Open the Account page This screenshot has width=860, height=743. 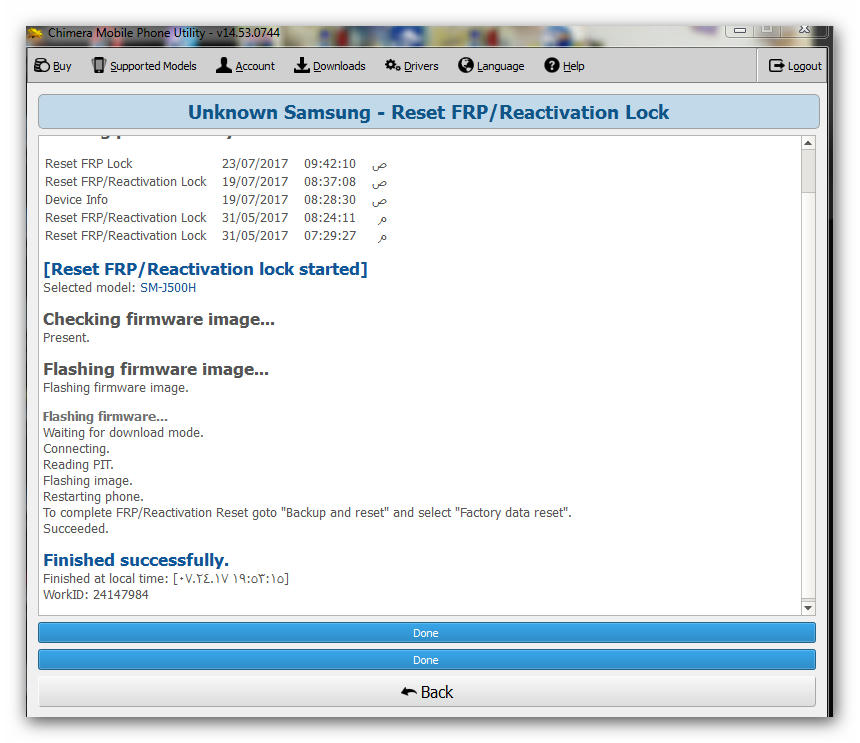[x=245, y=66]
